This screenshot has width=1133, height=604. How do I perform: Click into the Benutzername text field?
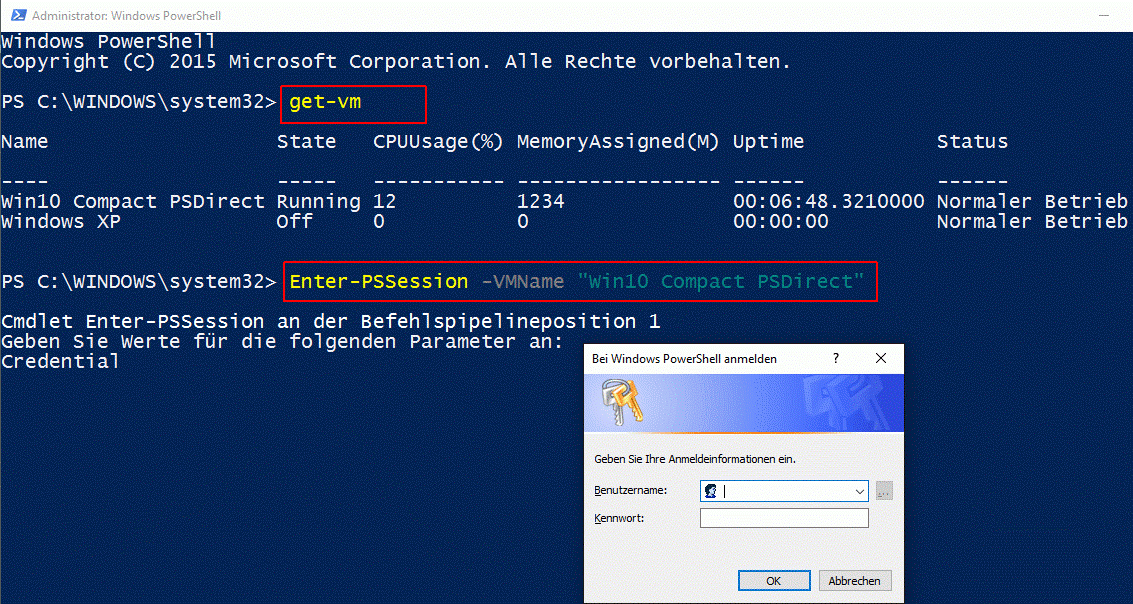[x=784, y=491]
